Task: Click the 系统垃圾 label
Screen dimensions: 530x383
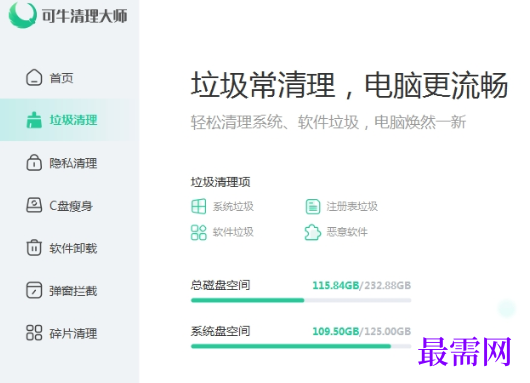Action: (x=233, y=206)
